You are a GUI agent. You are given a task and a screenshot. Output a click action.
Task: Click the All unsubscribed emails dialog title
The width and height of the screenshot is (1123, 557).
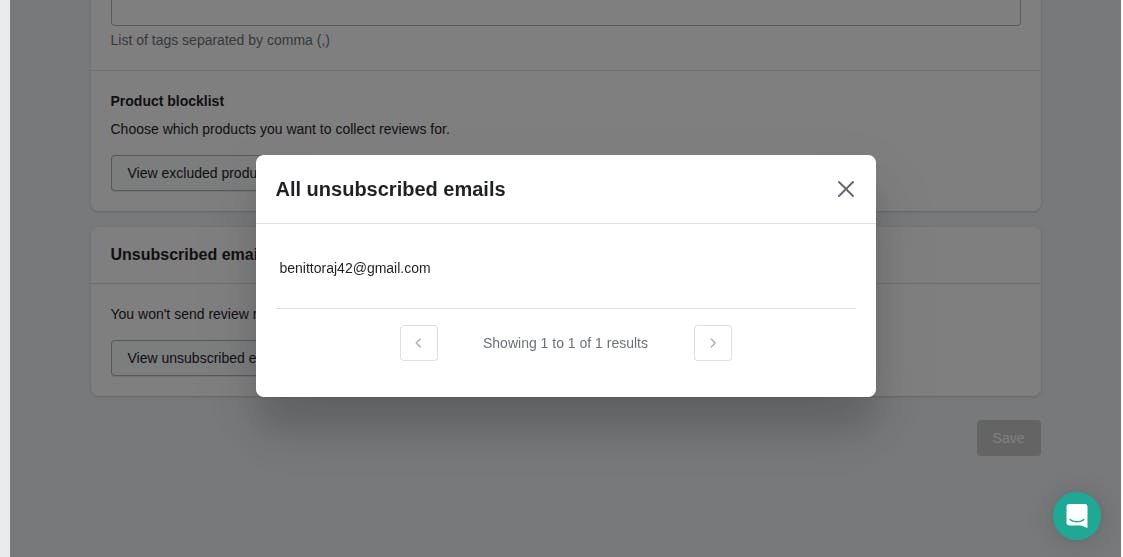pos(390,189)
